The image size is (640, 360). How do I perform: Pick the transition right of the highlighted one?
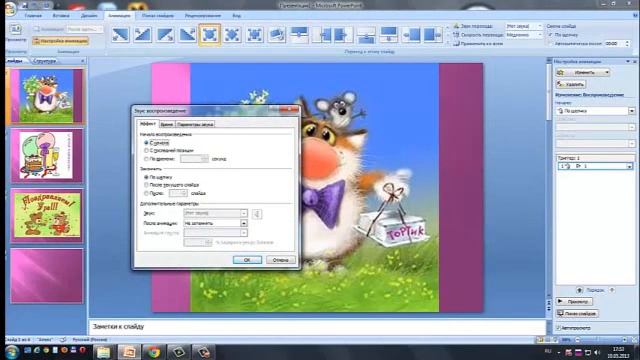[x=232, y=34]
